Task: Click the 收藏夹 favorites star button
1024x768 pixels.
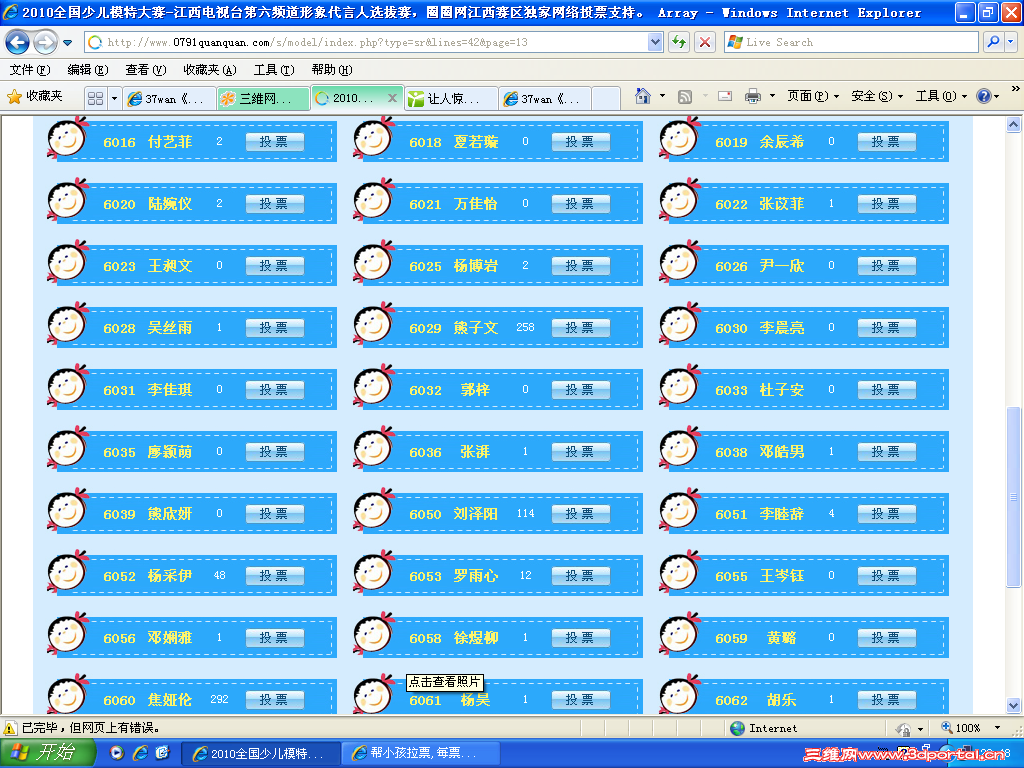Action: pos(35,97)
